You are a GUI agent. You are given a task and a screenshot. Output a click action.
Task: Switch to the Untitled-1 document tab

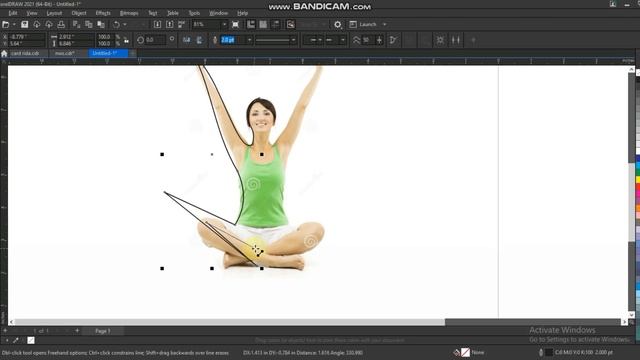click(109, 53)
